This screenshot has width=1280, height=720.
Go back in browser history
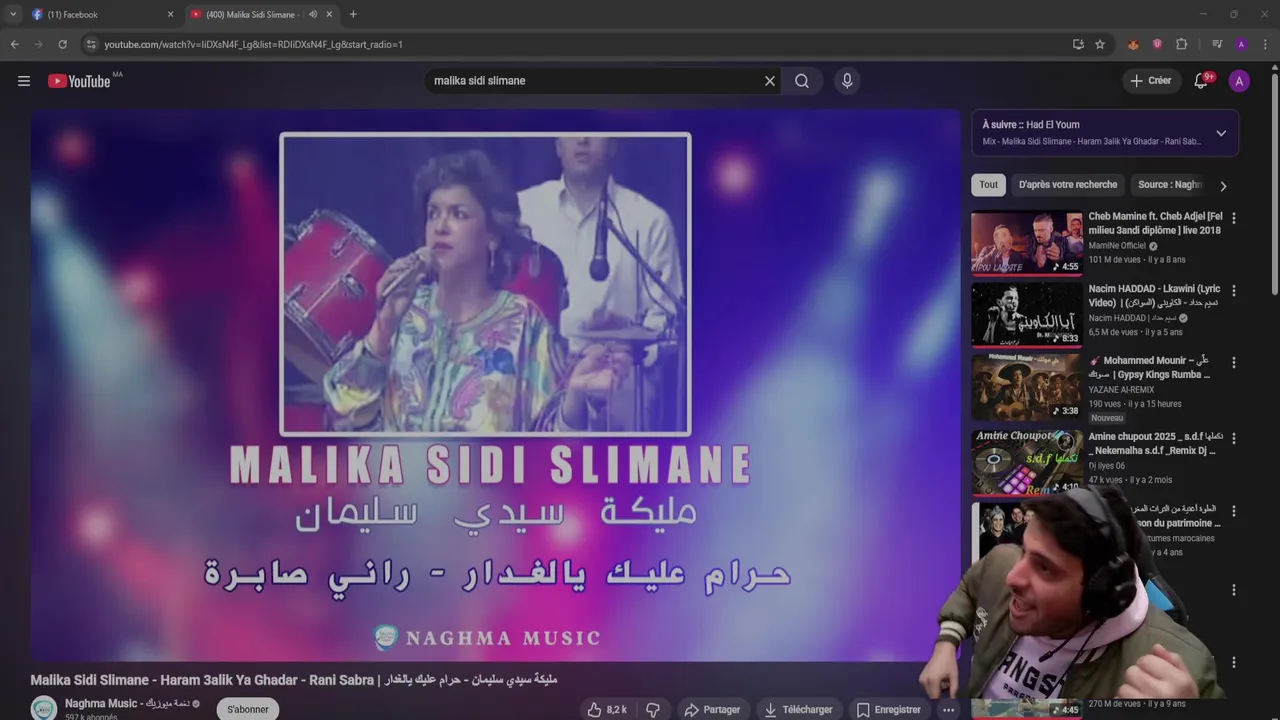(14, 44)
